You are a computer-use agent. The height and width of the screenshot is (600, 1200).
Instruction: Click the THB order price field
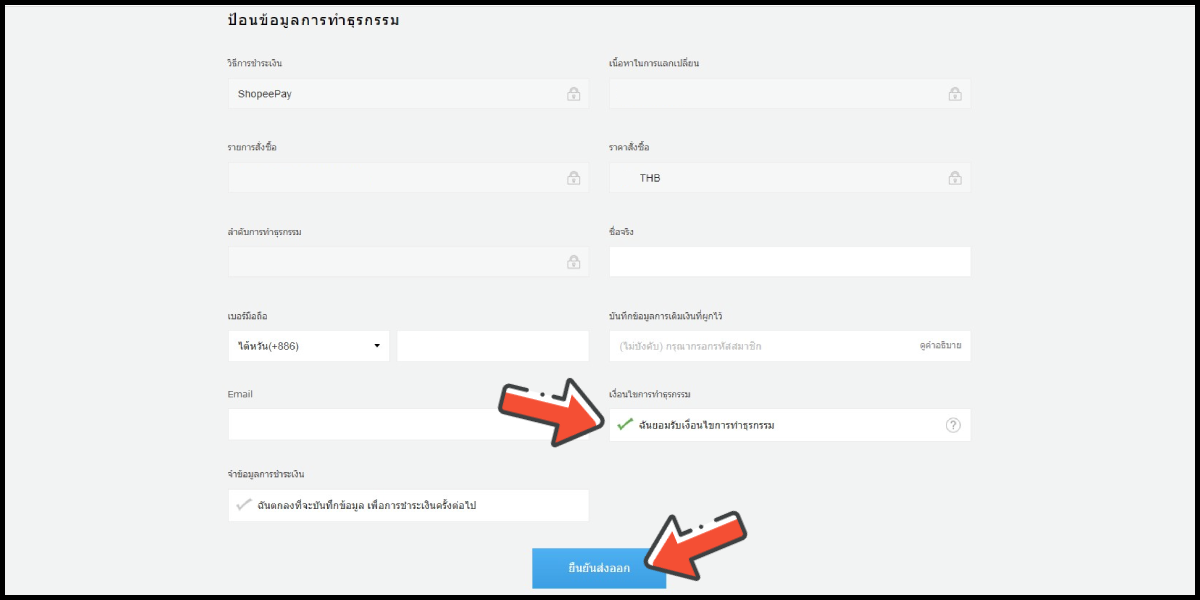coord(790,178)
